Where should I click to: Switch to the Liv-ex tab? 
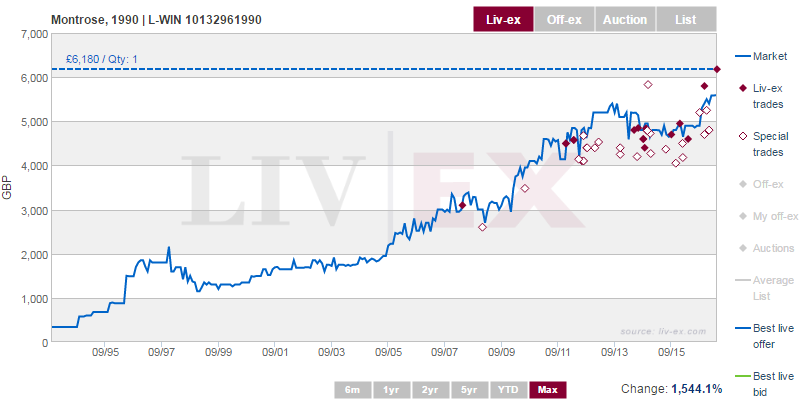(x=503, y=20)
